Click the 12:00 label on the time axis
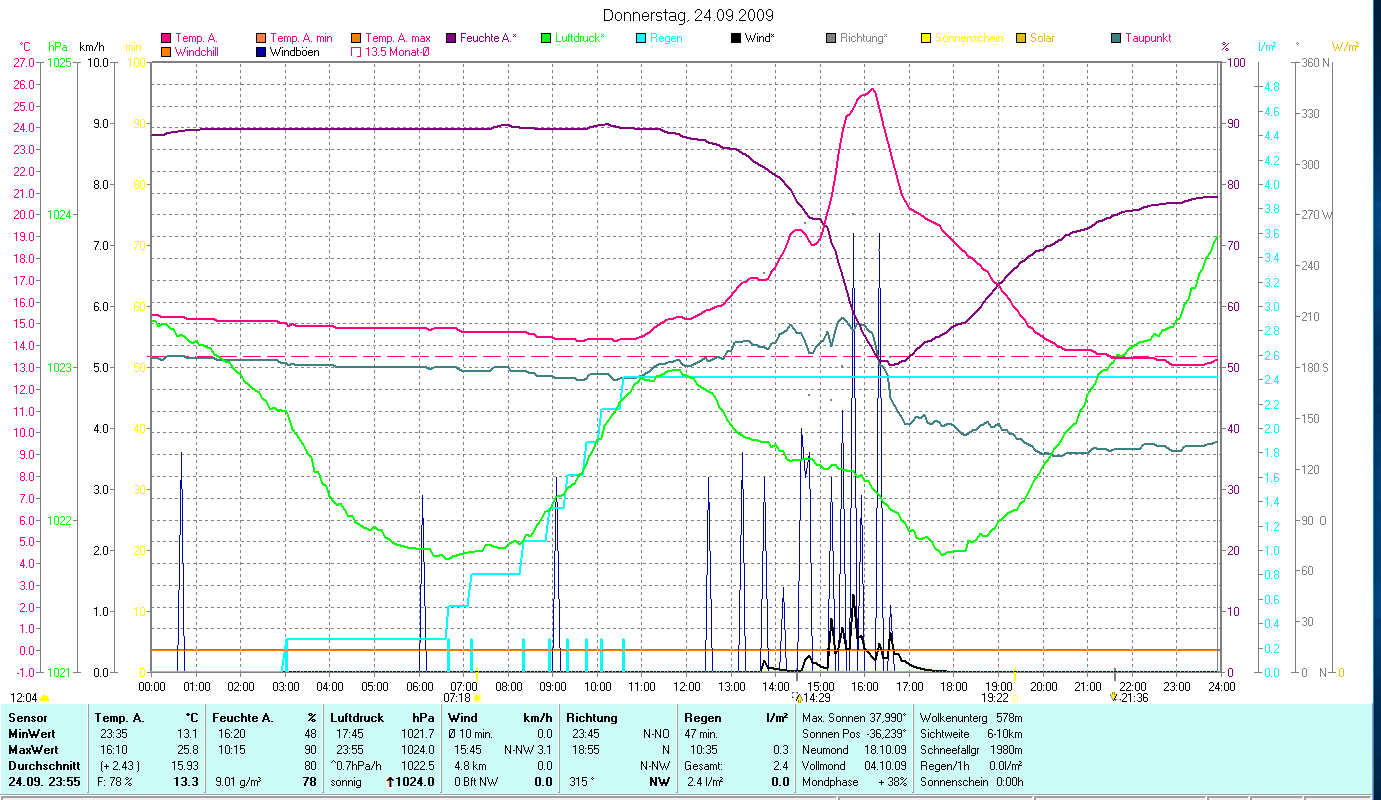The height and width of the screenshot is (800, 1381). [x=687, y=686]
